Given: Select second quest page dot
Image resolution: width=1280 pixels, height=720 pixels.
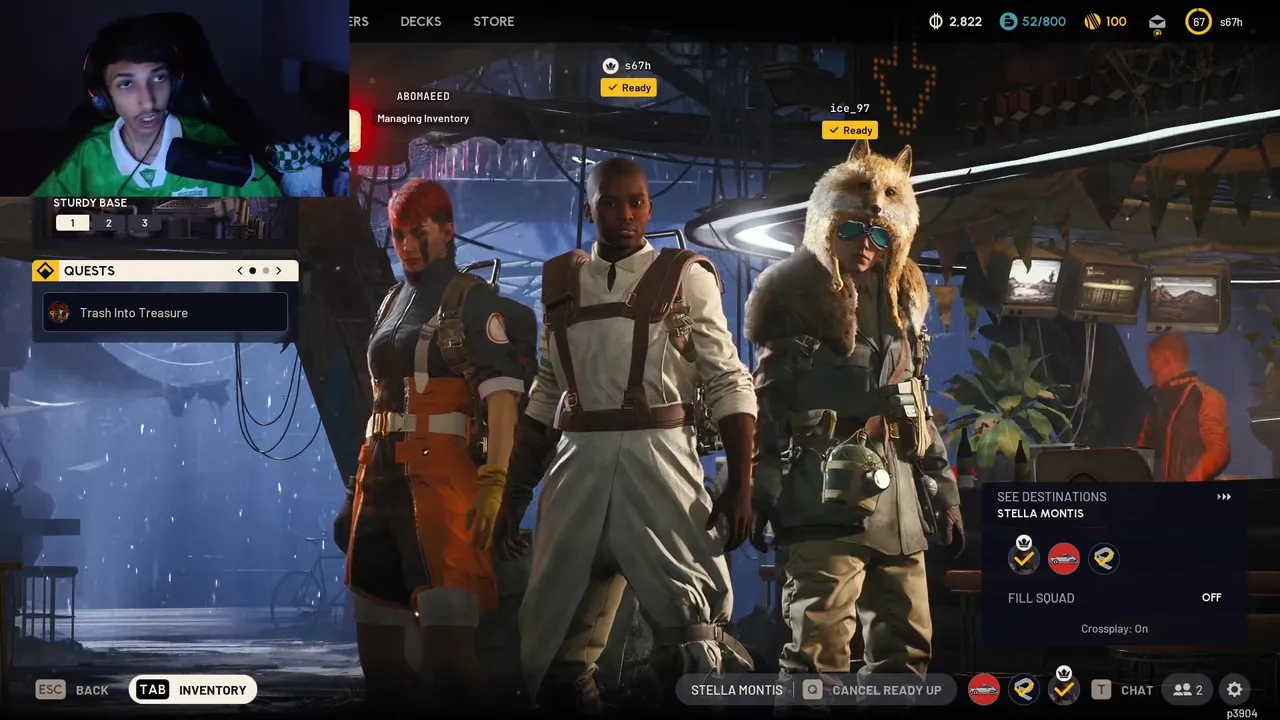Looking at the screenshot, I should click(x=266, y=271).
